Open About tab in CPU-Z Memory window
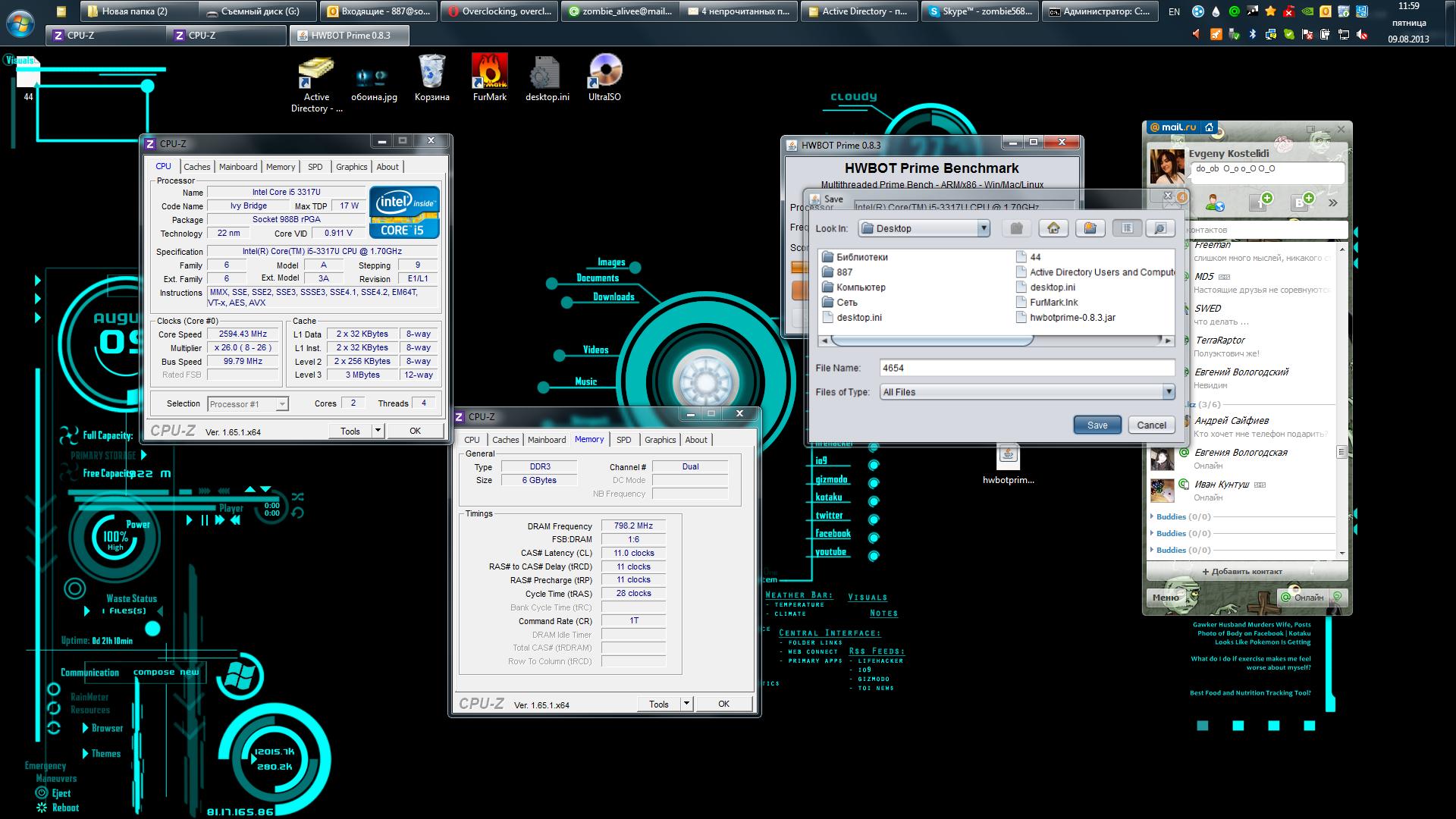The image size is (1456, 819). [696, 440]
